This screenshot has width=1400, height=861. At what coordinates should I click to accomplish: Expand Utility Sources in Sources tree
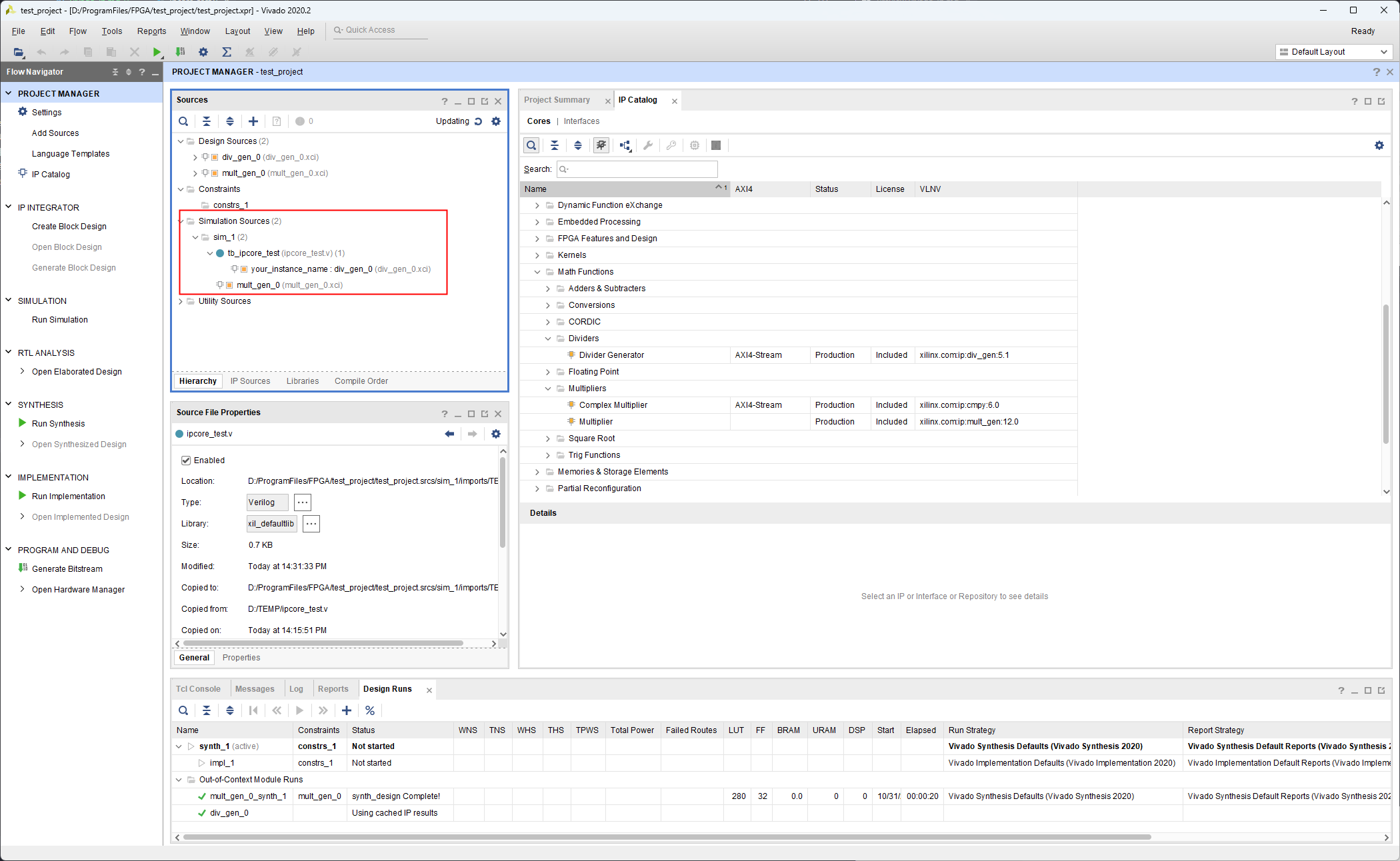(181, 301)
